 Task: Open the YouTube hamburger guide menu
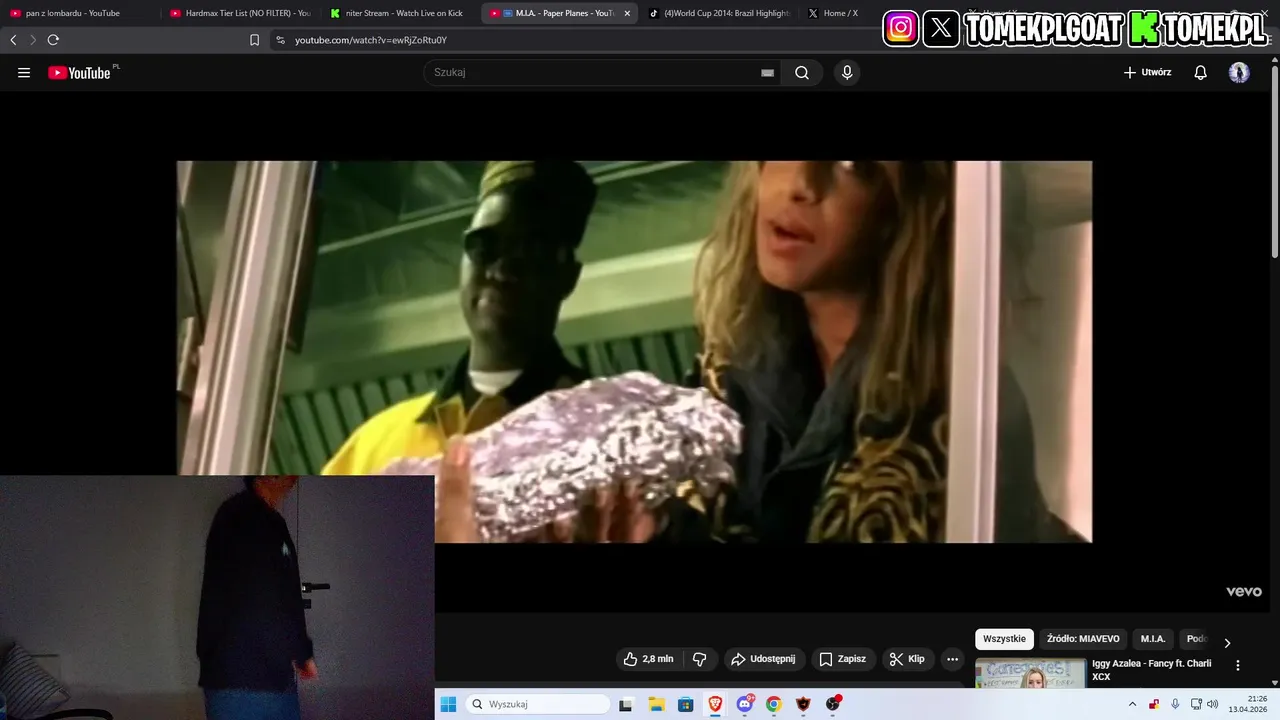(24, 72)
